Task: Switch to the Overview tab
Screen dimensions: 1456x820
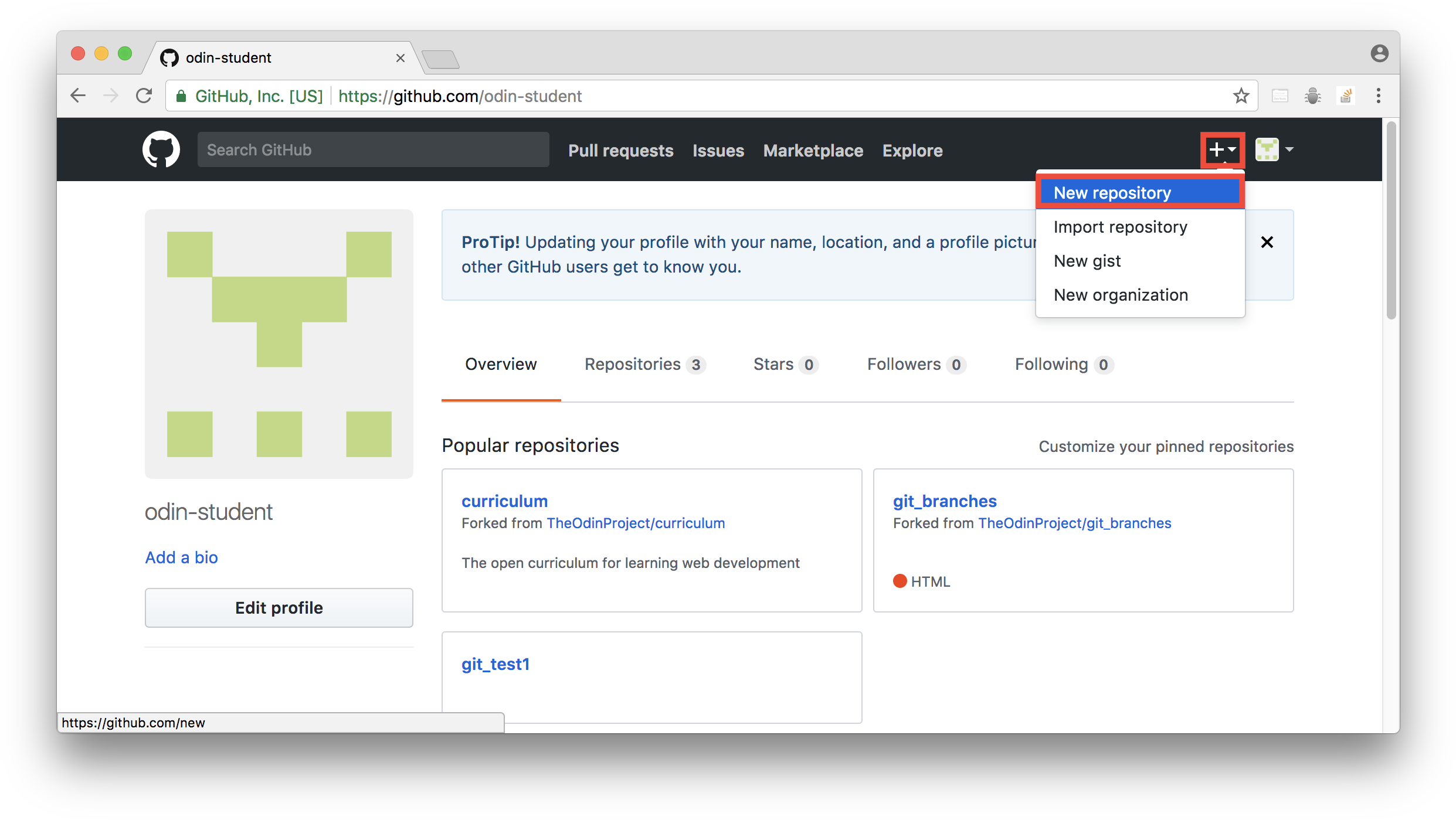Action: [x=501, y=364]
